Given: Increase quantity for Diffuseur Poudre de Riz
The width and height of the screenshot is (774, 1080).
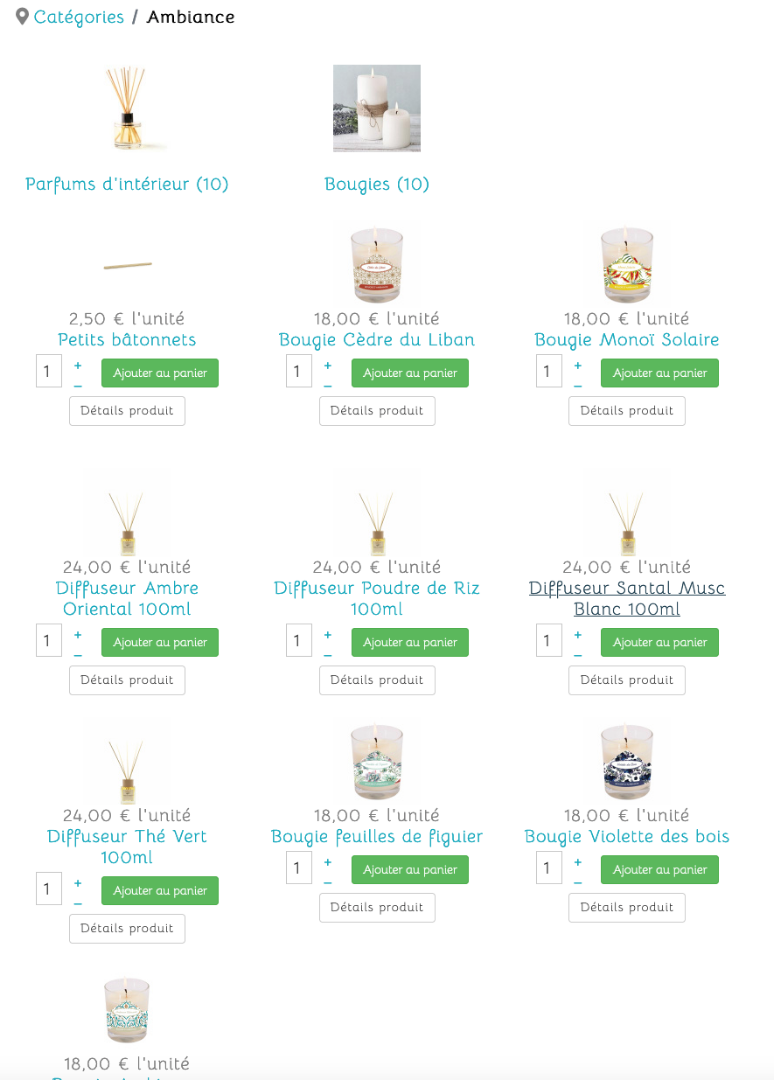Looking at the screenshot, I should coord(327,634).
